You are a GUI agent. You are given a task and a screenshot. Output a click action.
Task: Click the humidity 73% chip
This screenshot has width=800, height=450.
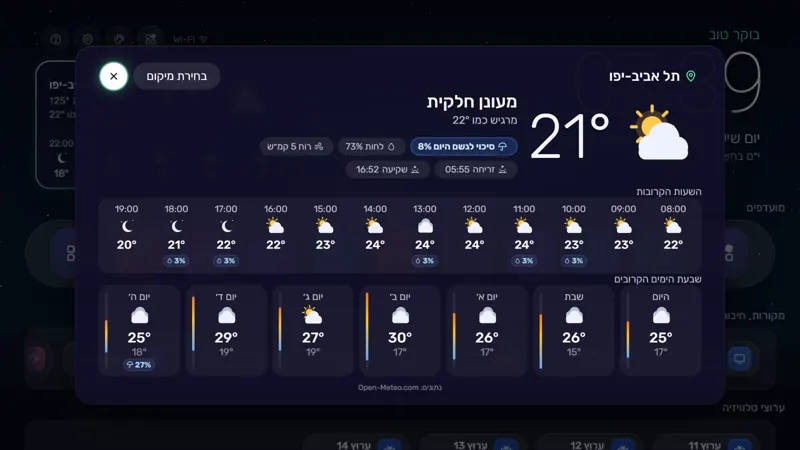click(370, 146)
